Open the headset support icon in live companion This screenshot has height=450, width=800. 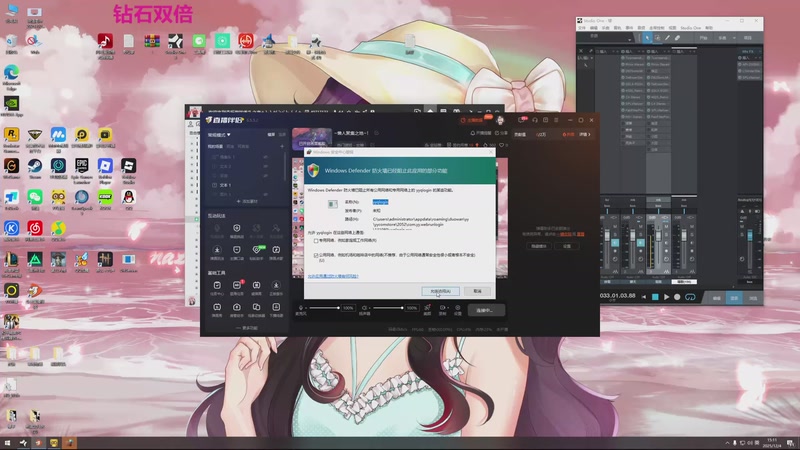[x=535, y=120]
